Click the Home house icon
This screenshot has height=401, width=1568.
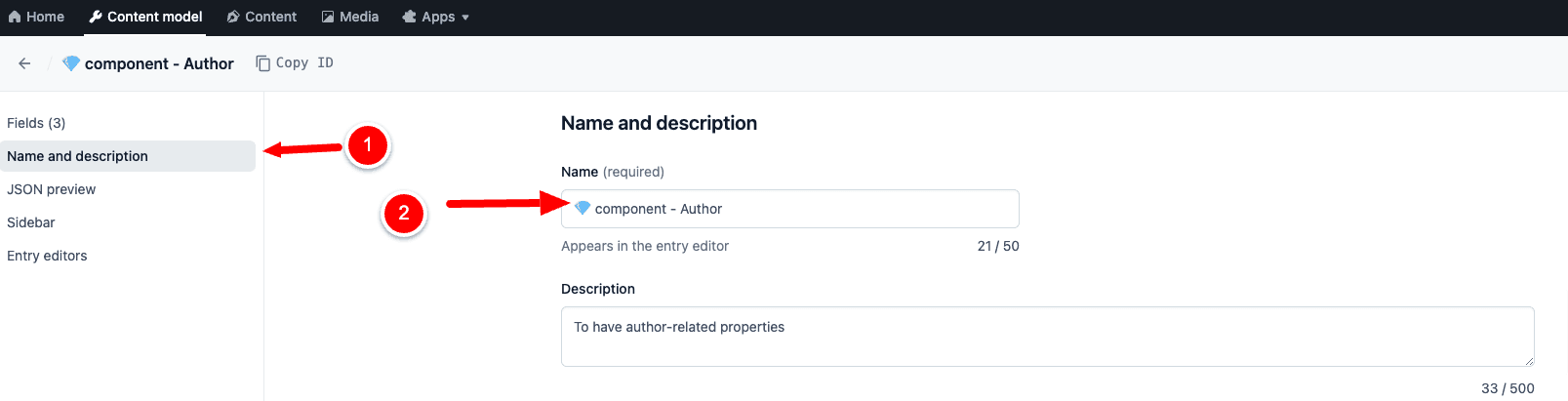coord(15,17)
